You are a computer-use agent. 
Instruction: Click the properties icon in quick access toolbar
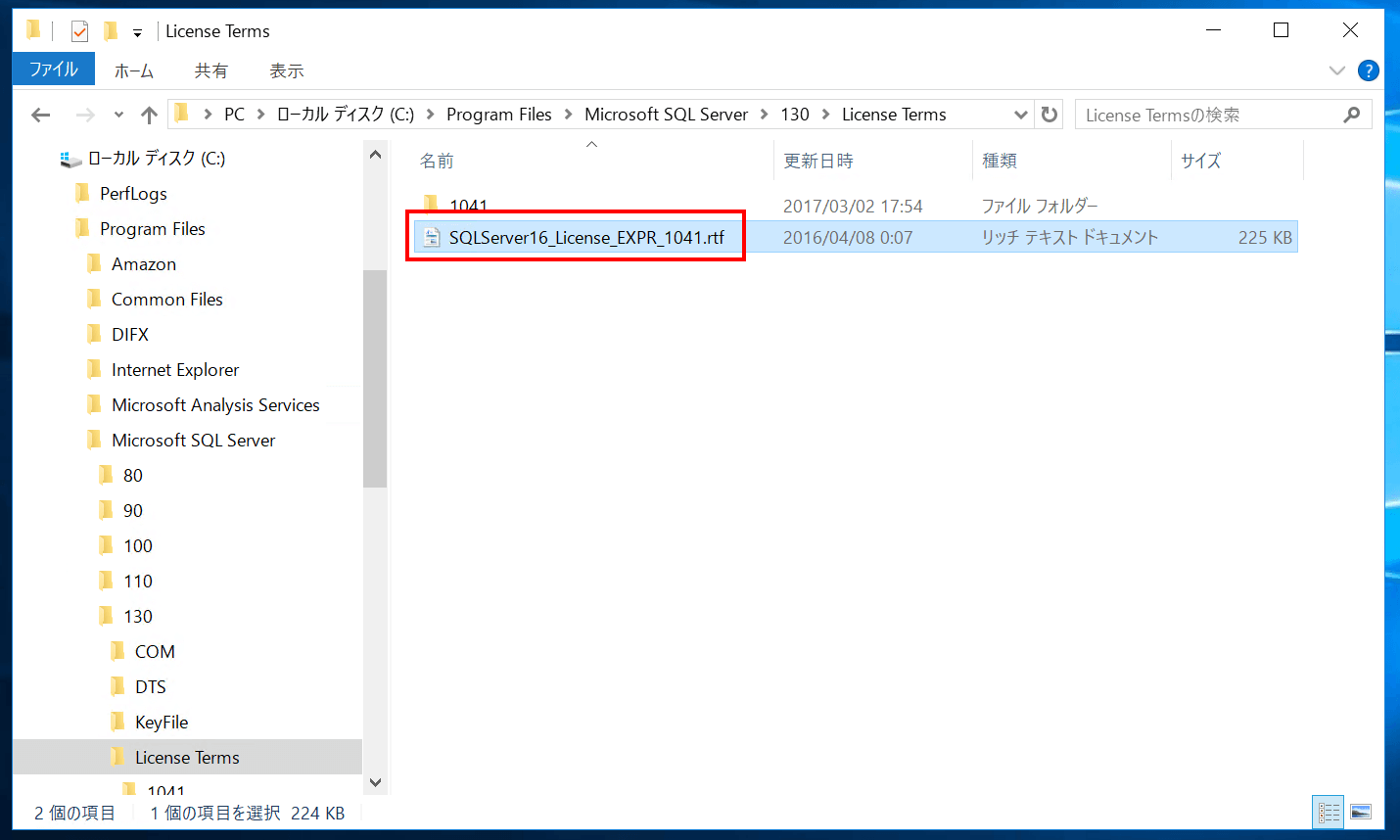point(77,30)
